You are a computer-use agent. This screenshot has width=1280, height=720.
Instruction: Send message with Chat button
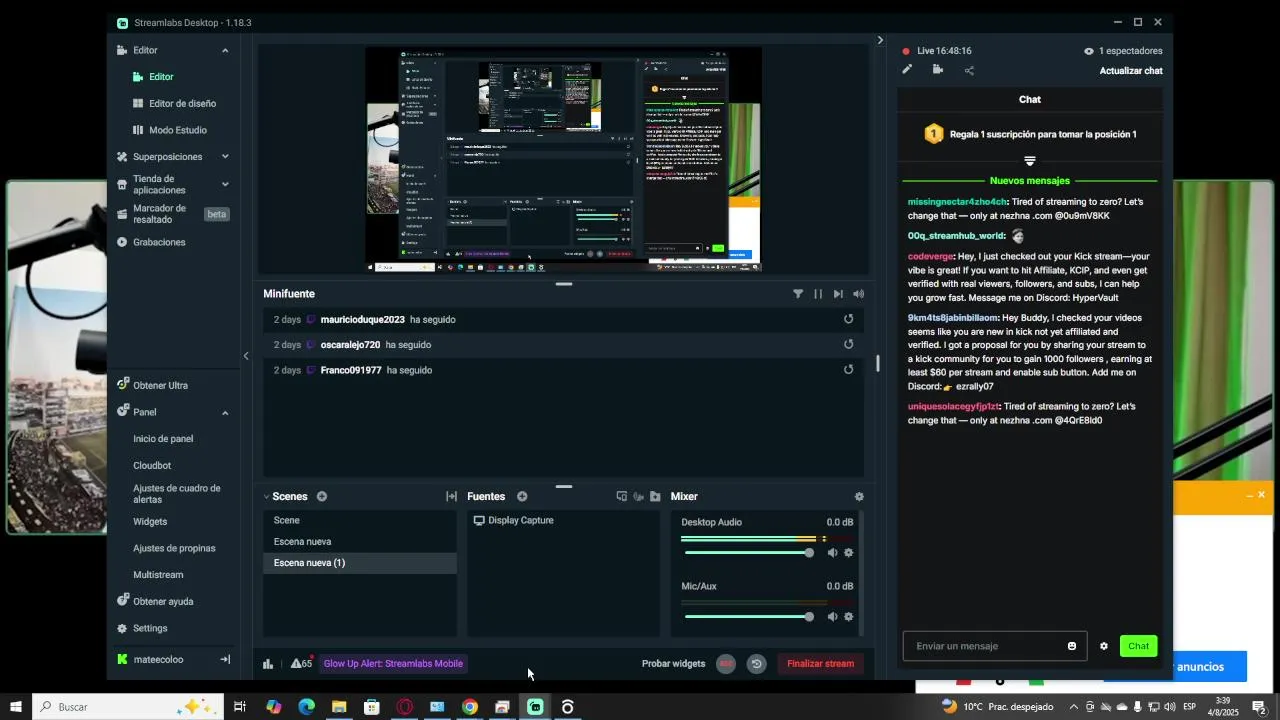click(x=1138, y=646)
